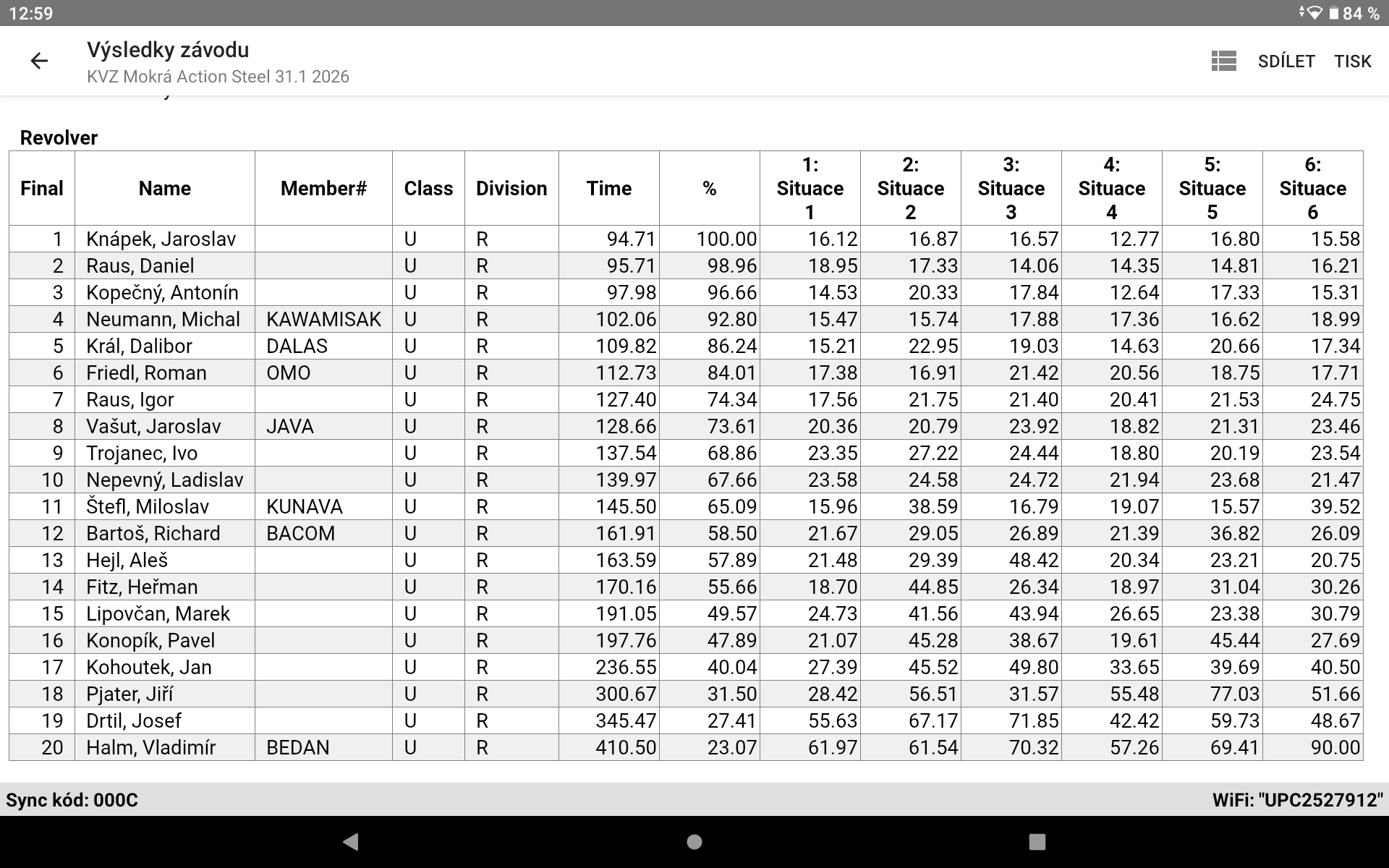Select the Time column header
This screenshot has width=1389, height=868.
coord(608,189)
